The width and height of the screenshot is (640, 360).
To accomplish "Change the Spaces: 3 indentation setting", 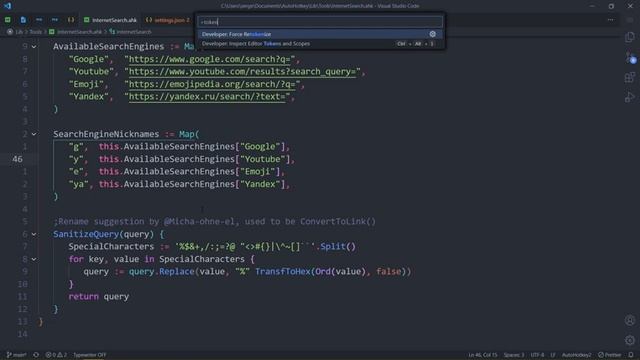I will 513,355.
